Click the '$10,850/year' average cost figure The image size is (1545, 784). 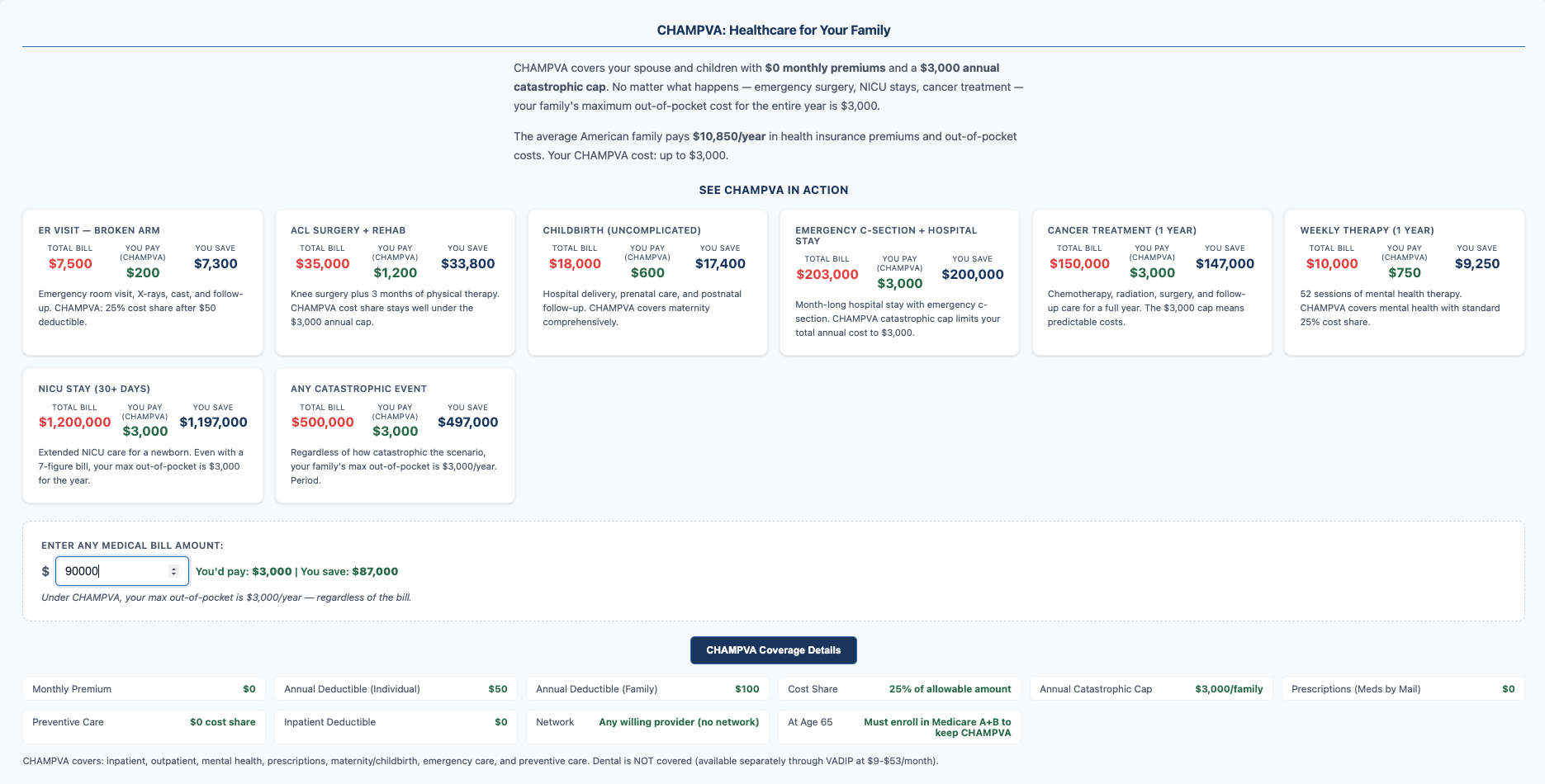pos(729,136)
